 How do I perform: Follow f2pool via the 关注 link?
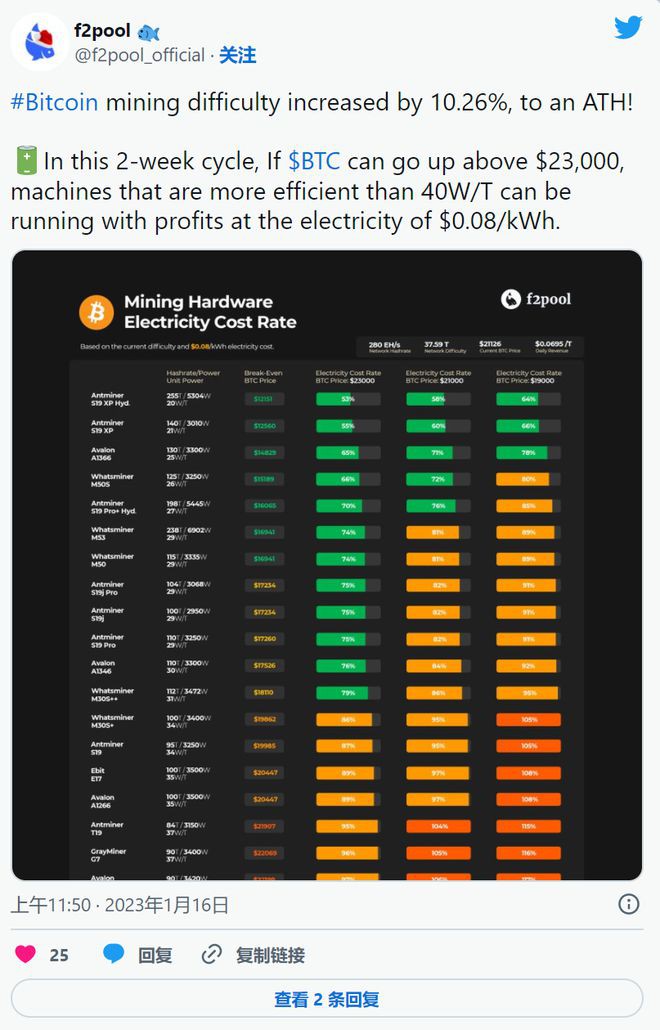(238, 55)
